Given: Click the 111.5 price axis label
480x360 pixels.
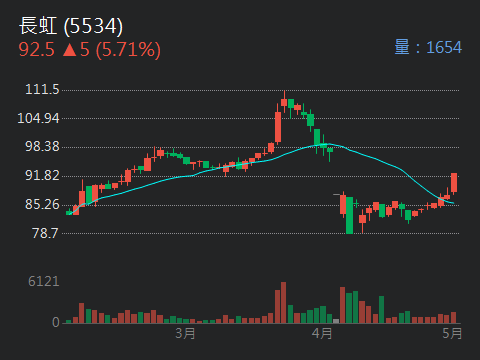Looking at the screenshot, I should point(42,89).
